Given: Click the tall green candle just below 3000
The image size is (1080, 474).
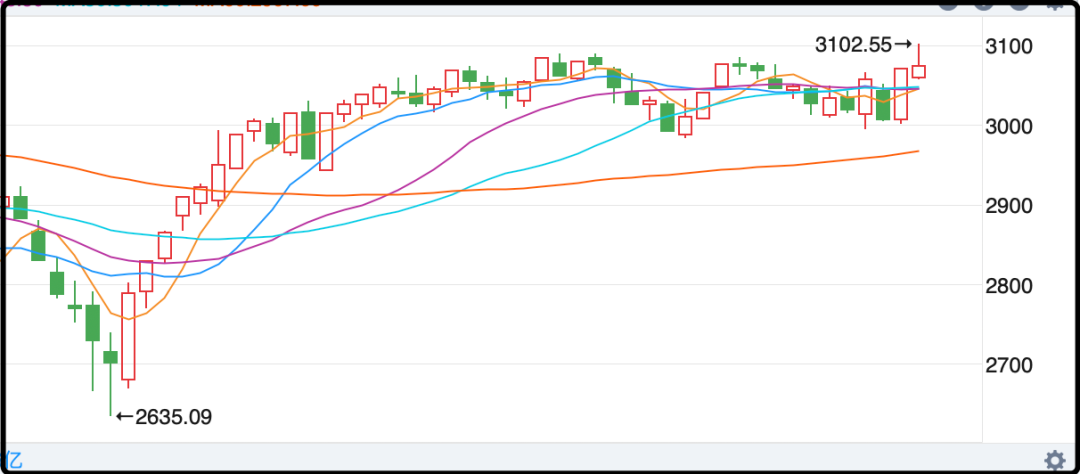Looking at the screenshot, I should 308,135.
